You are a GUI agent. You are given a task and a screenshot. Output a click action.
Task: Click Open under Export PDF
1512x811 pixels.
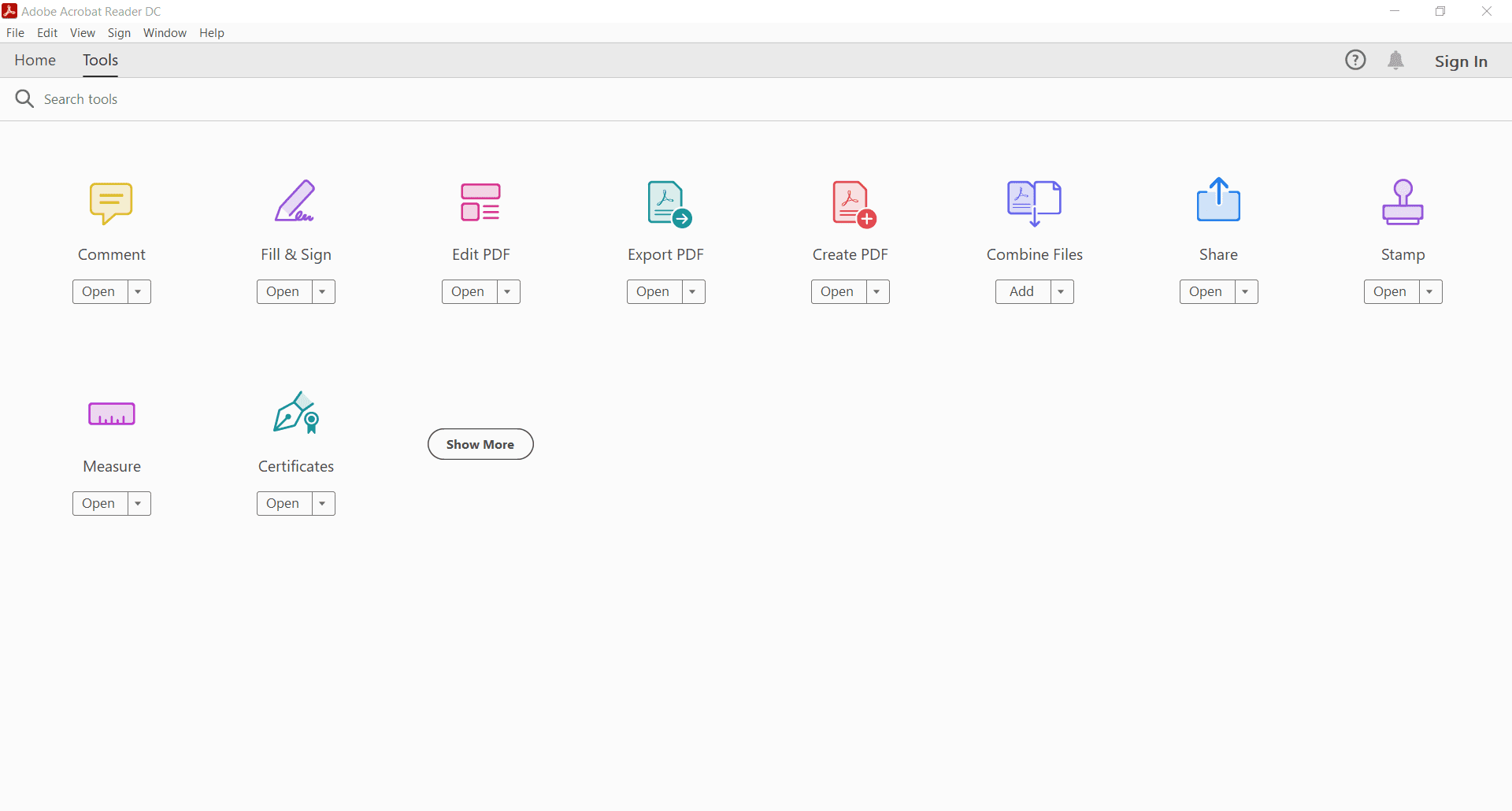click(x=654, y=292)
